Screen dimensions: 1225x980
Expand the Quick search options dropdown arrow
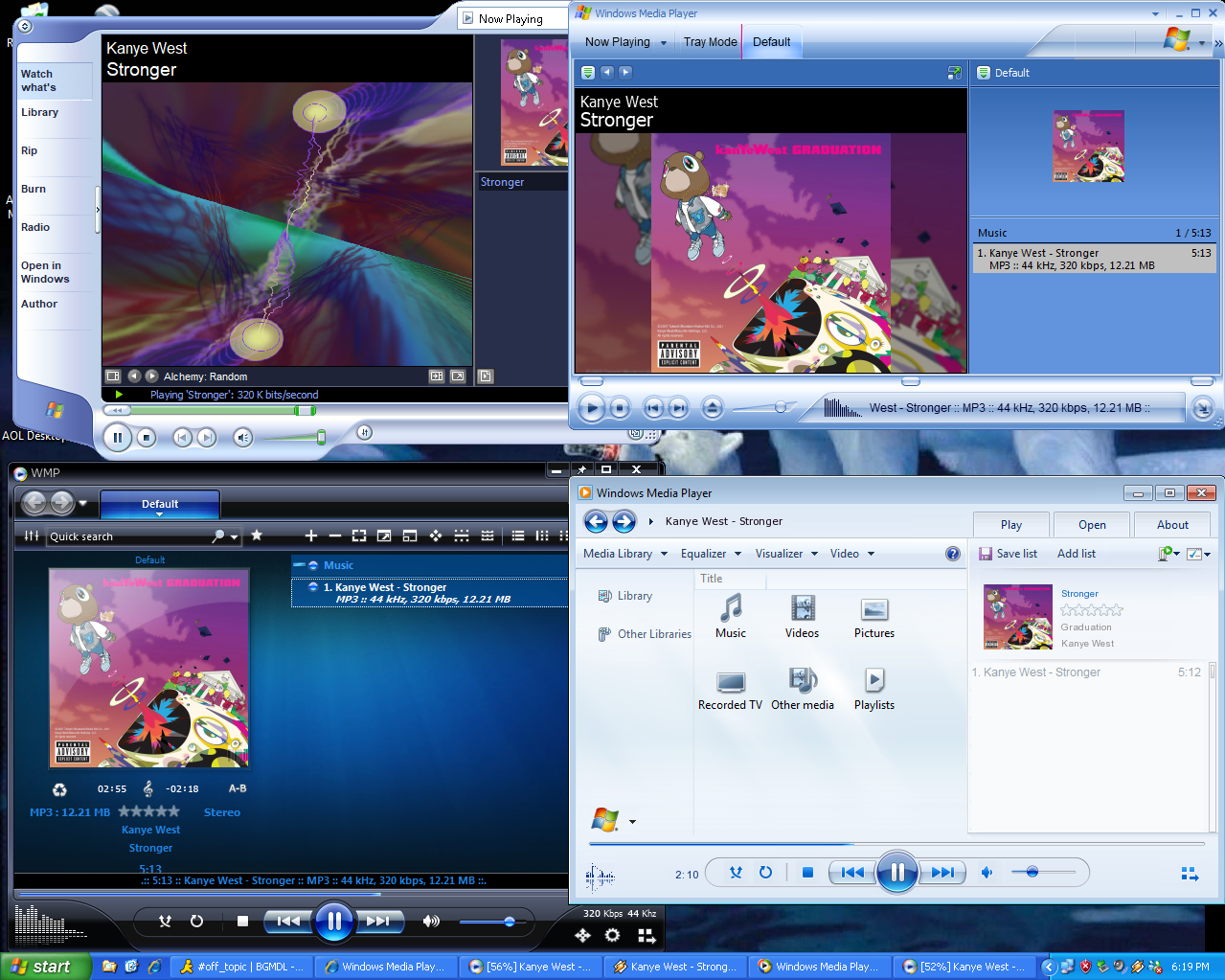coord(235,536)
